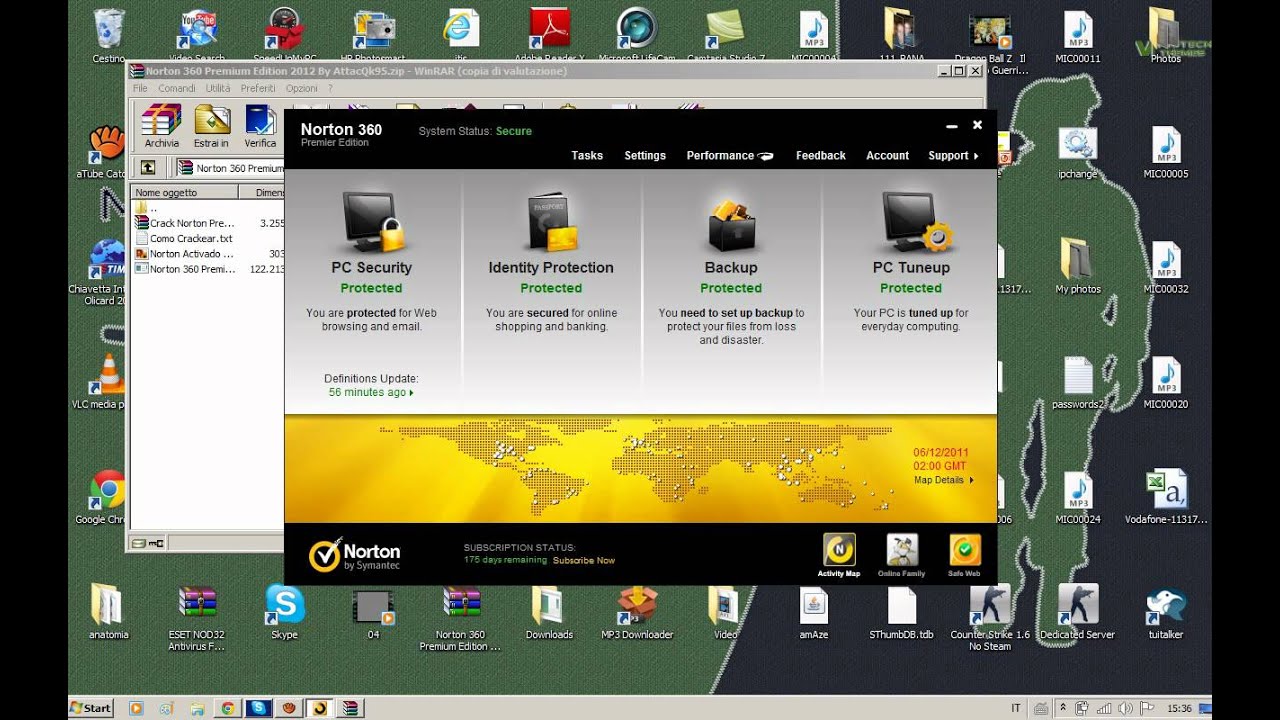
Task: Open the ESET NOD32 Antivirus archive icon
Action: click(x=197, y=618)
